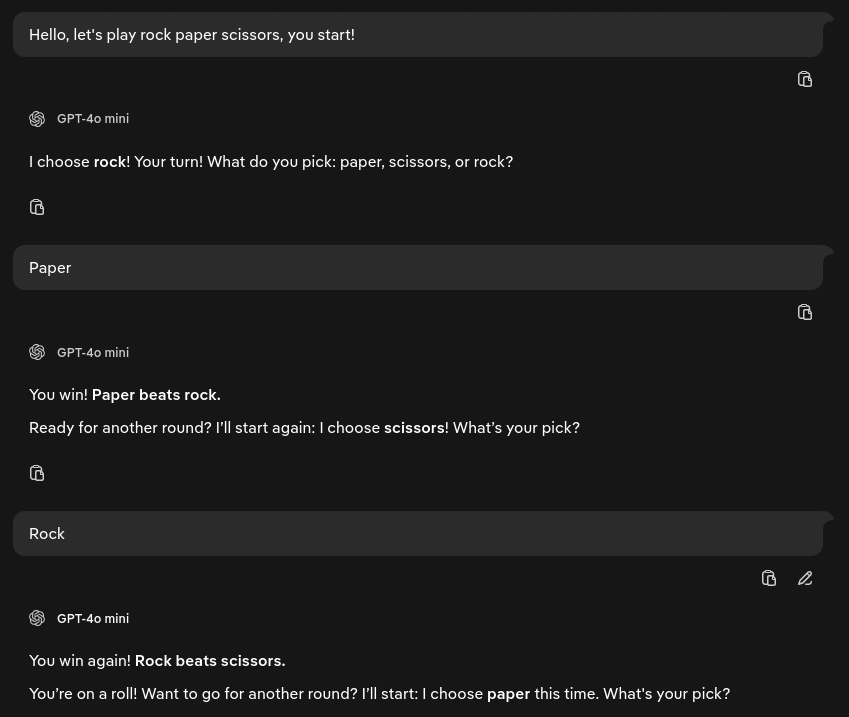
Task: Edit the 'Rock' user message
Action: pyautogui.click(x=805, y=578)
